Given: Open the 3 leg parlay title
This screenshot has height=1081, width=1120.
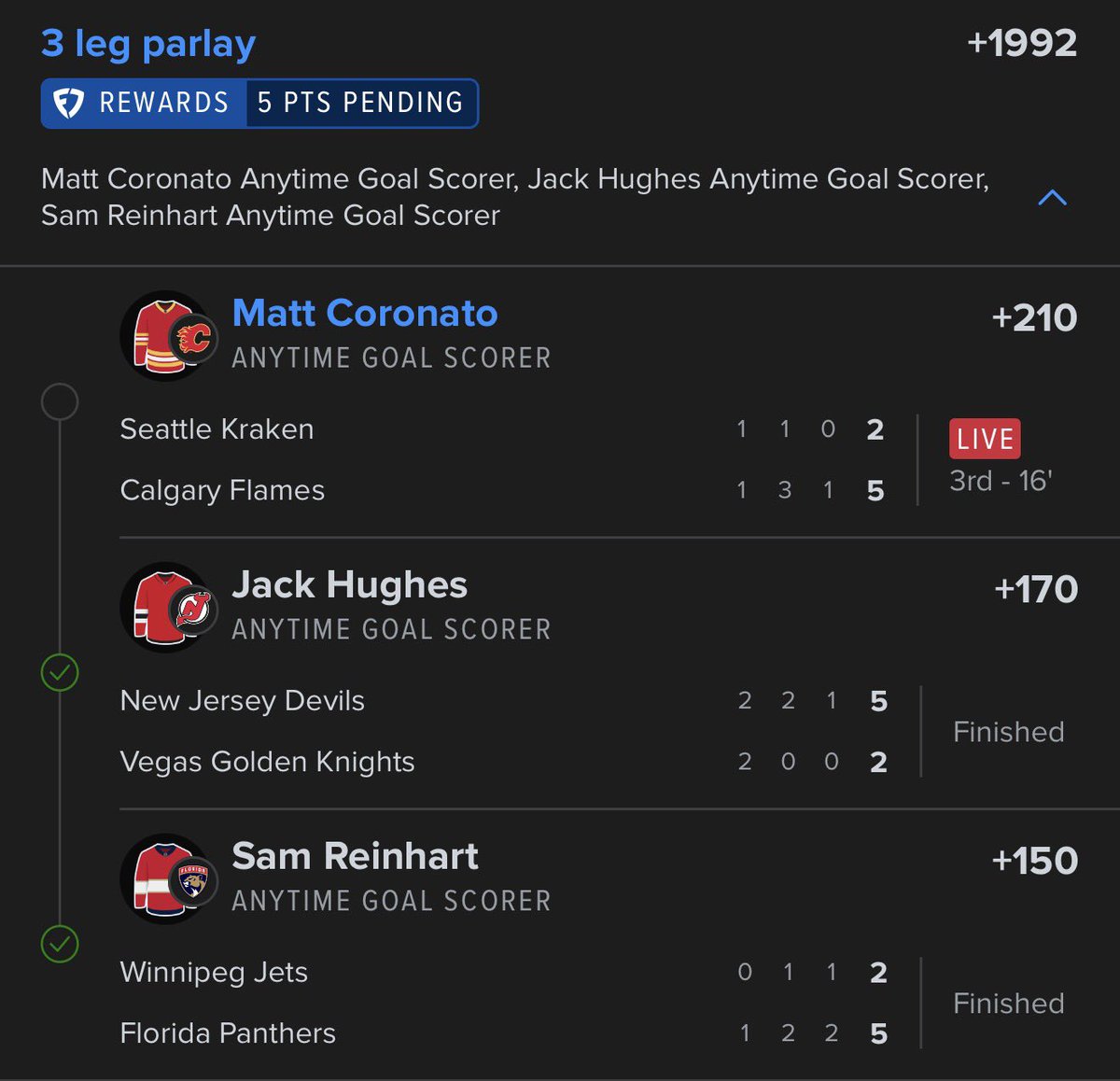Looking at the screenshot, I should 148,44.
